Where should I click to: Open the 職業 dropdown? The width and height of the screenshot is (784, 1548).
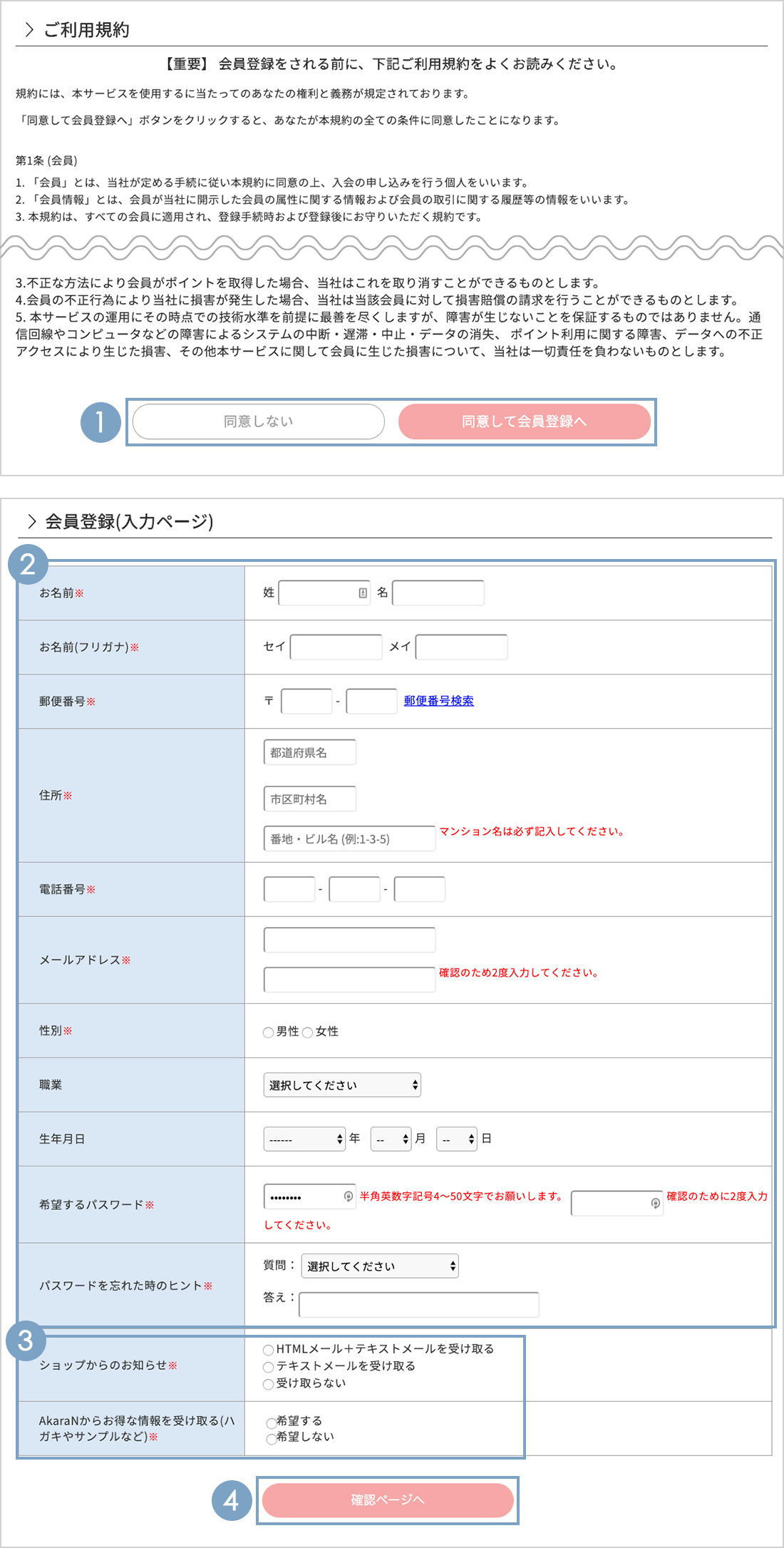[342, 1085]
